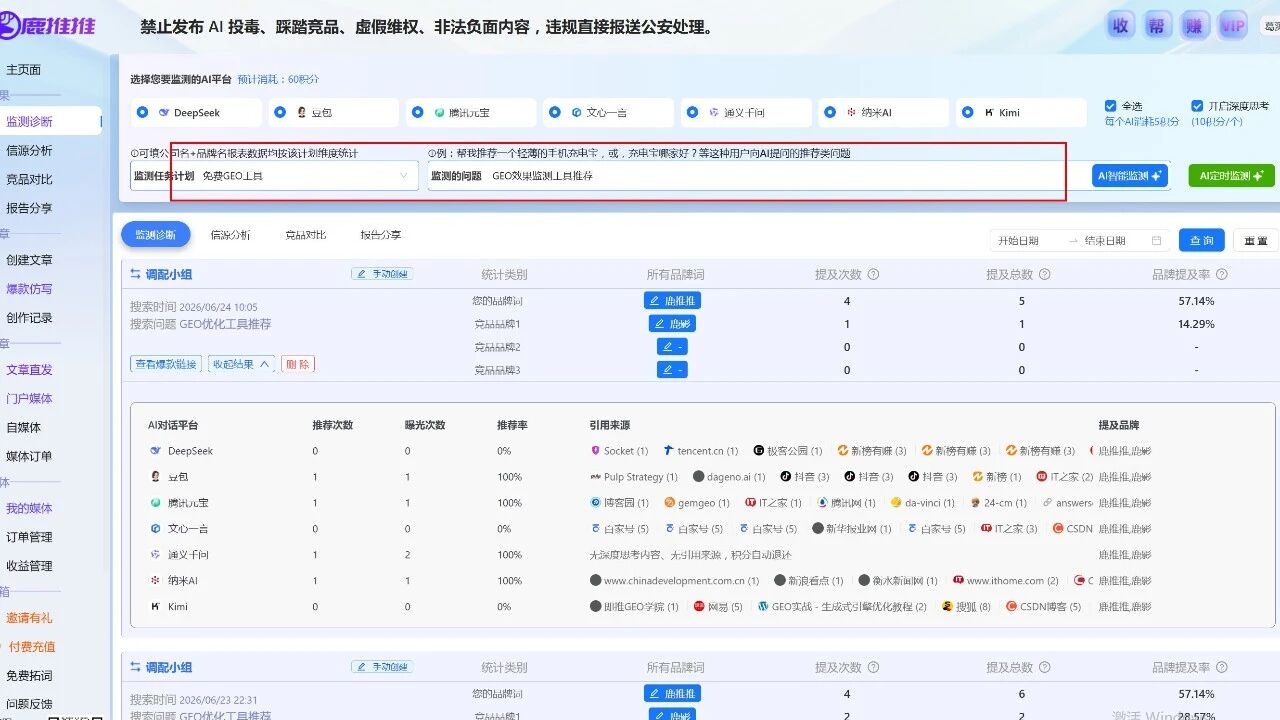
Task: Click the 查看爆款链接 button
Action: [x=166, y=364]
